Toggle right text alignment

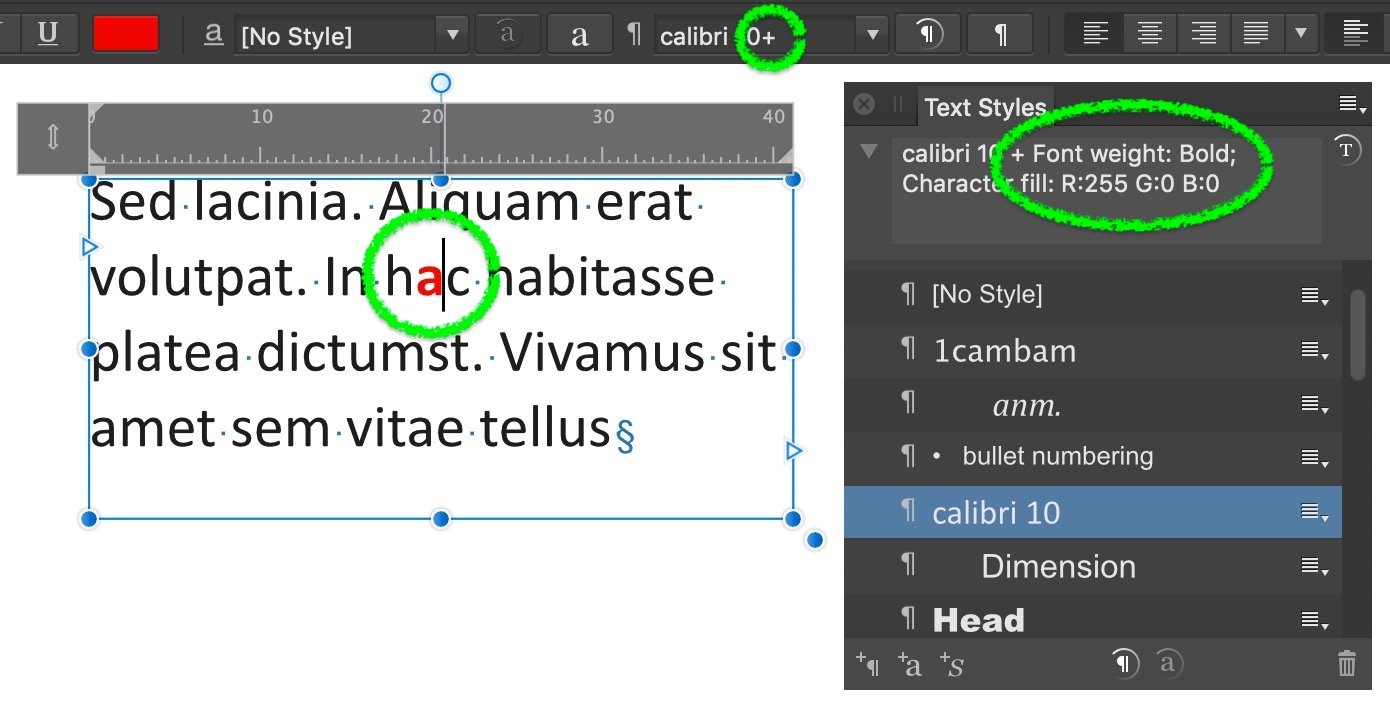coord(1202,33)
